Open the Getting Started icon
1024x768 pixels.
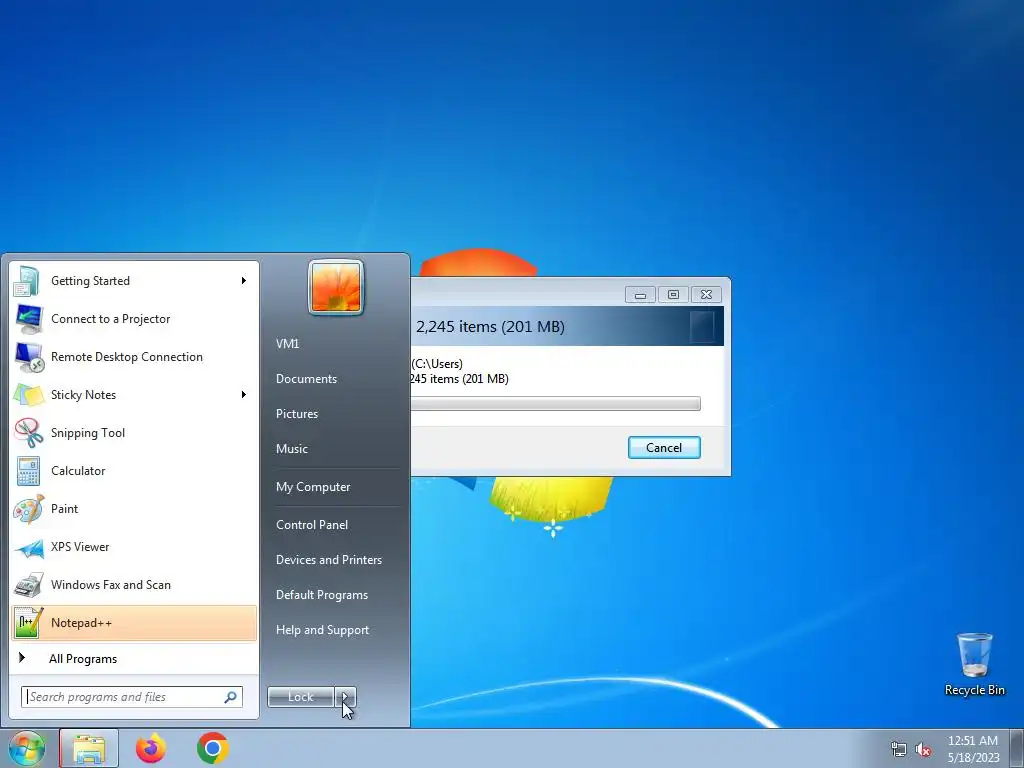pos(28,281)
